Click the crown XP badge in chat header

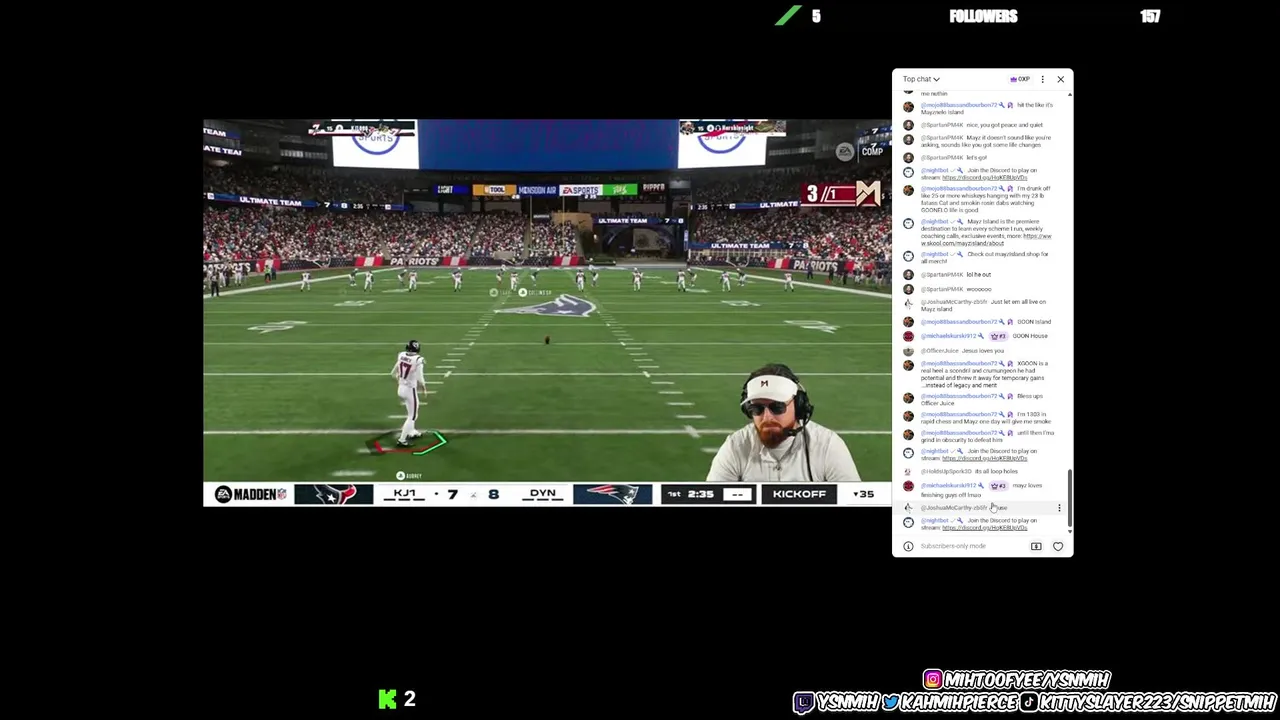click(x=1020, y=79)
